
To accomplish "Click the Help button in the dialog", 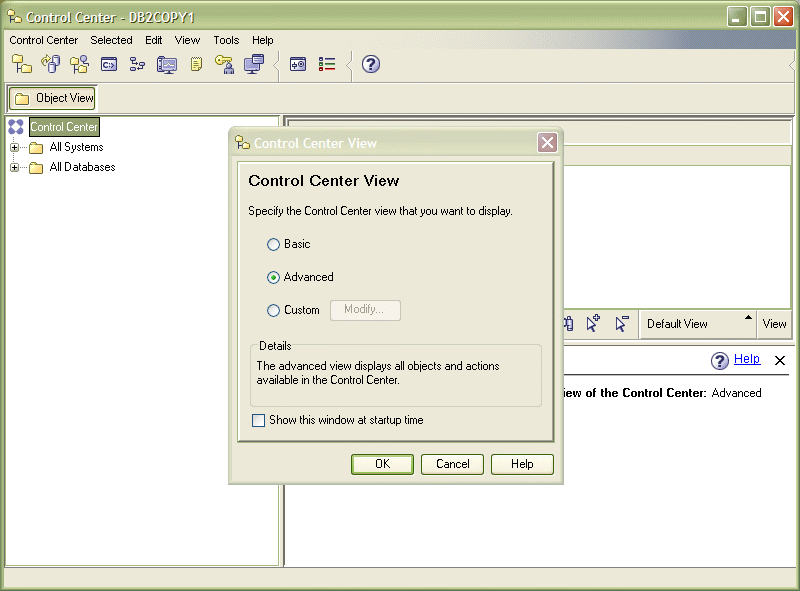I will 522,464.
